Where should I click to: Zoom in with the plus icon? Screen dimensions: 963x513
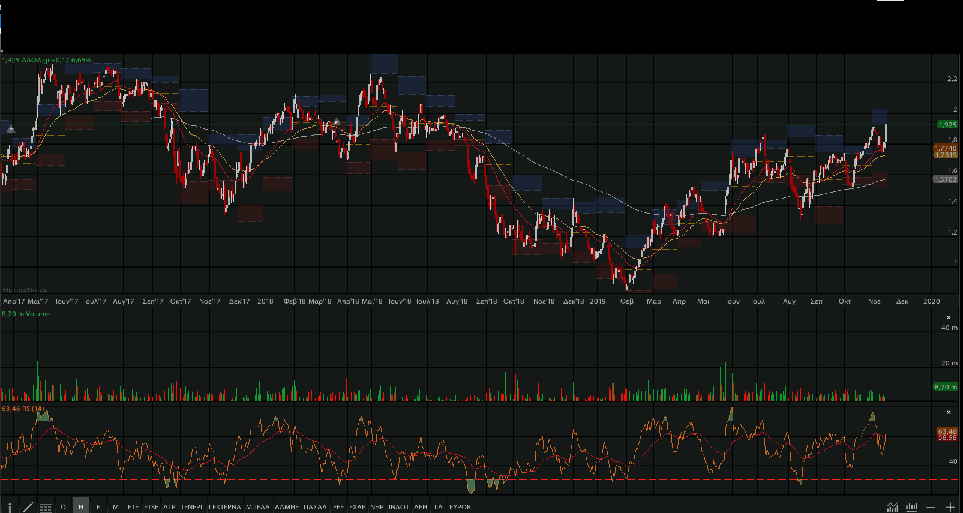[950, 507]
